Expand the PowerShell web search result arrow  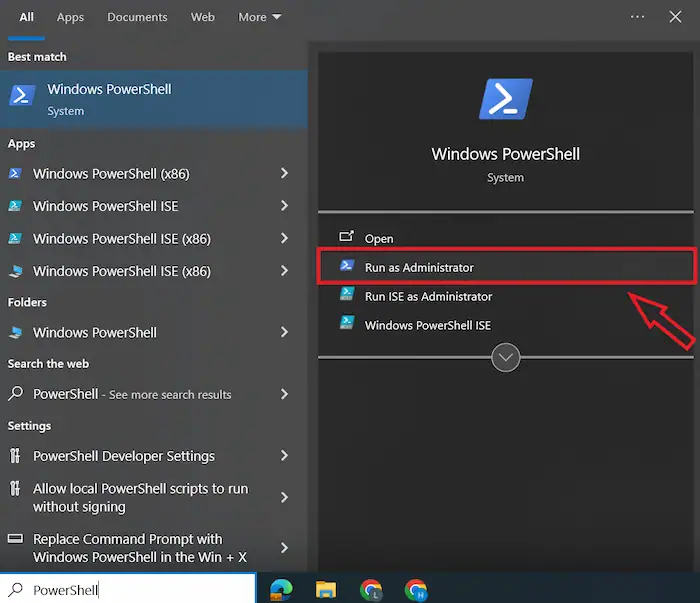click(x=285, y=394)
